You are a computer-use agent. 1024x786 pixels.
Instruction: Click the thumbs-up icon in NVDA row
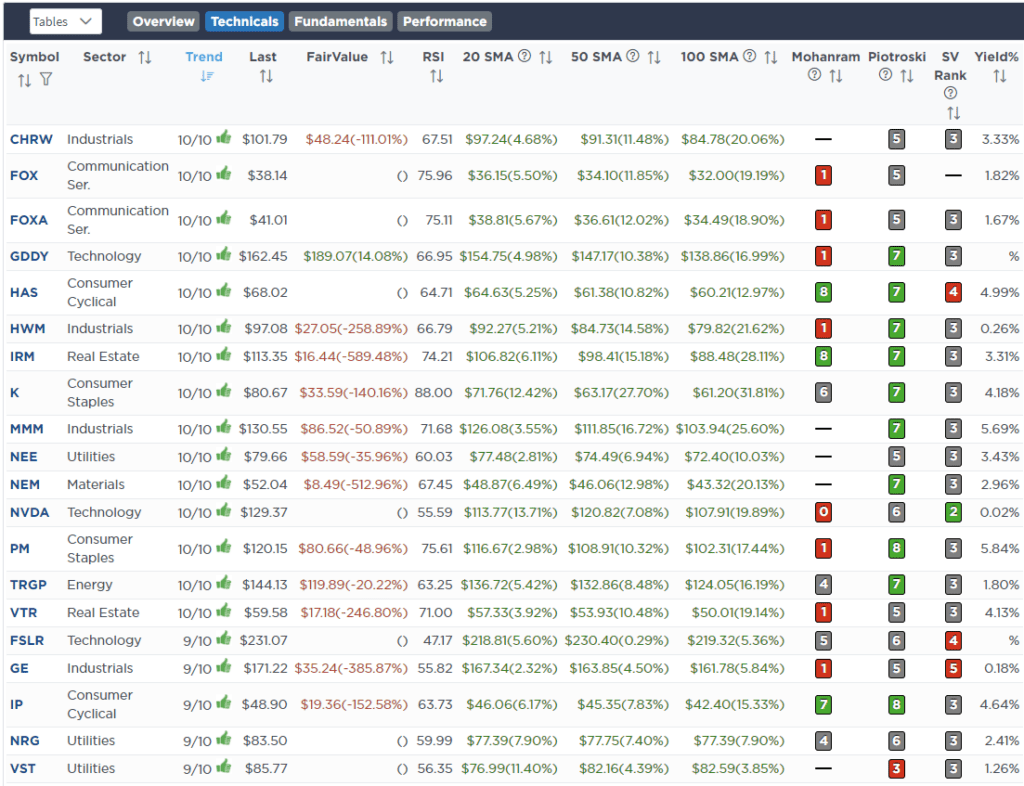224,510
